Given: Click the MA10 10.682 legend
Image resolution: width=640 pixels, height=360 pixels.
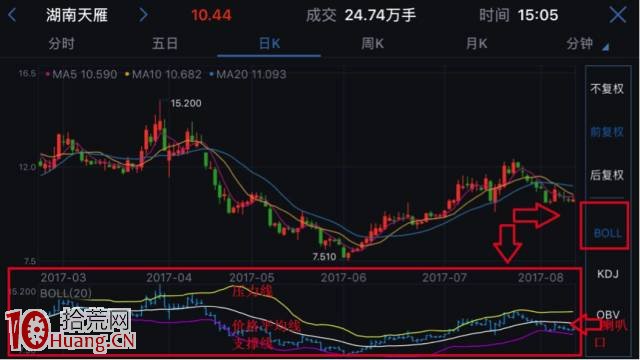Looking at the screenshot, I should point(163,74).
